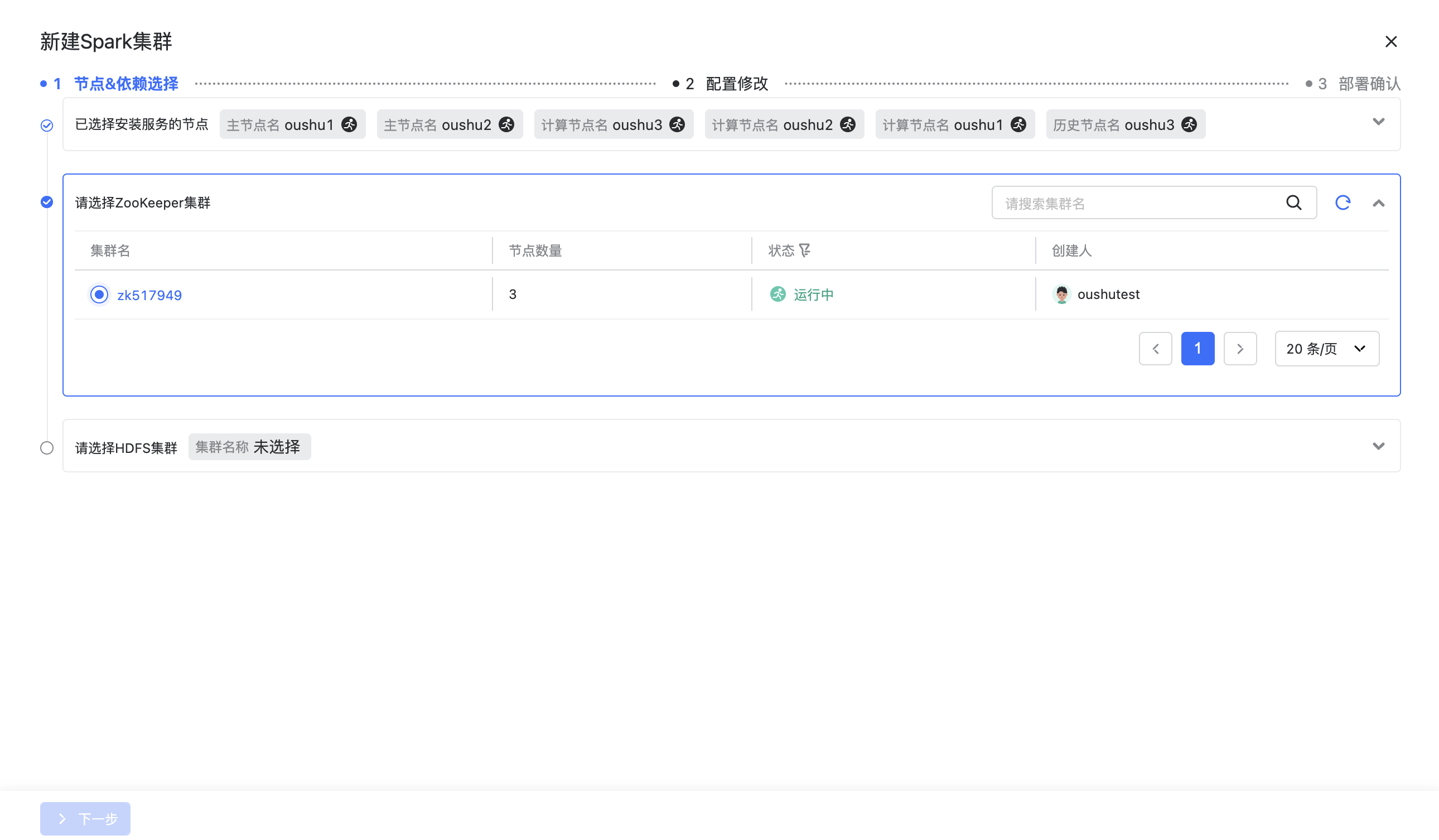Go to the next page
1439x840 pixels.
click(x=1240, y=349)
